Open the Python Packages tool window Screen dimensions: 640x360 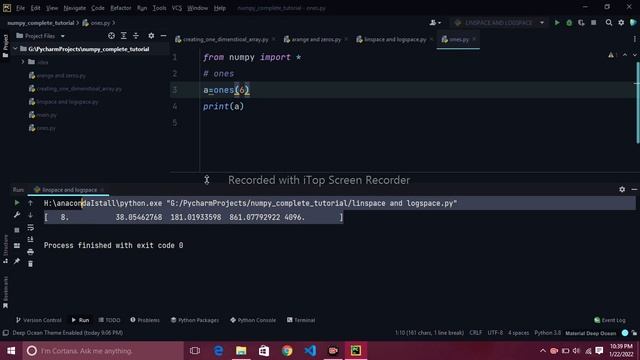tap(195, 320)
